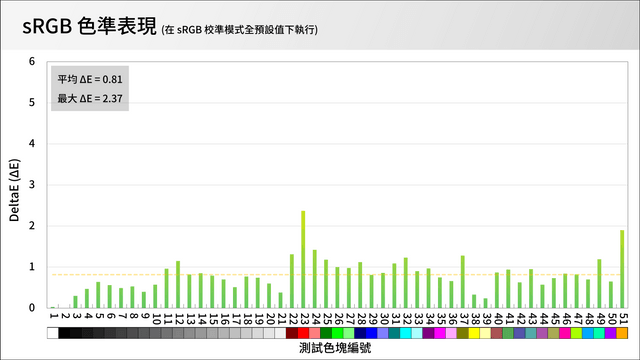Click the bar for patch 3

(x=76, y=302)
